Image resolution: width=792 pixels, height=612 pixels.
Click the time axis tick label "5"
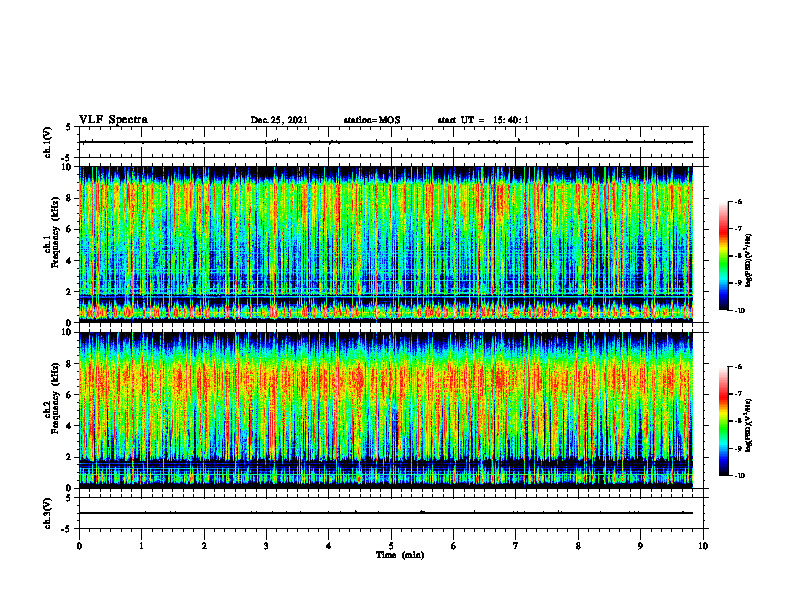[x=391, y=546]
